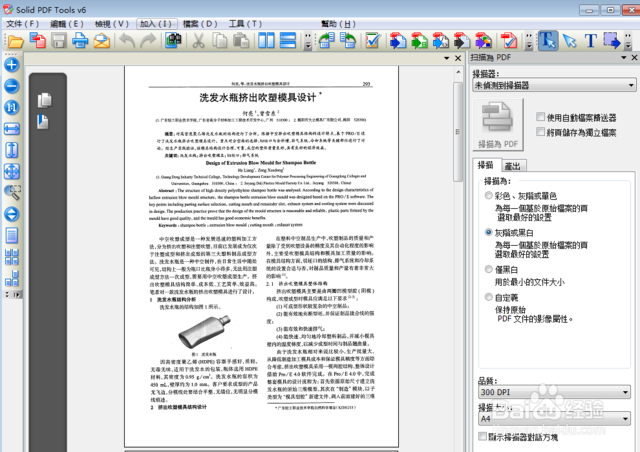Image resolution: width=640 pixels, height=452 pixels.
Task: Open the 工具 (T) menu
Action: pos(245,24)
